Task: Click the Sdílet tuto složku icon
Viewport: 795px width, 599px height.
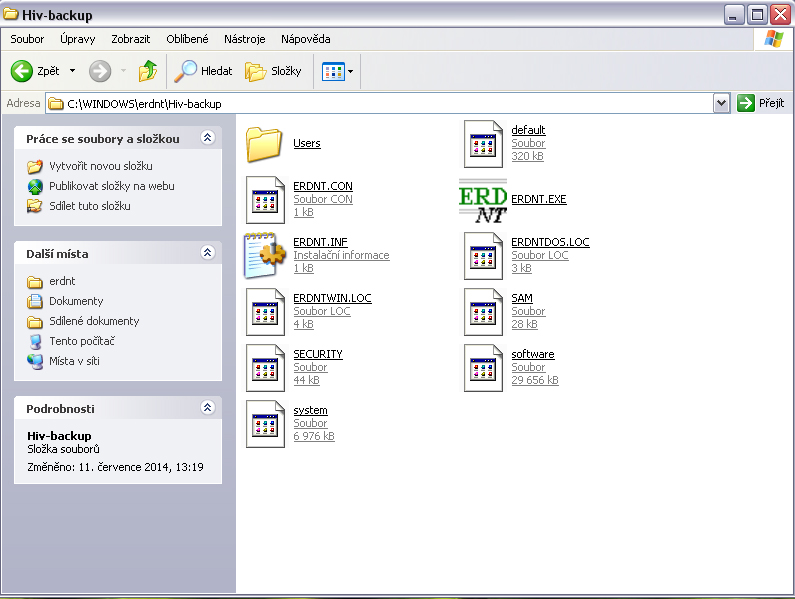Action: click(x=35, y=206)
